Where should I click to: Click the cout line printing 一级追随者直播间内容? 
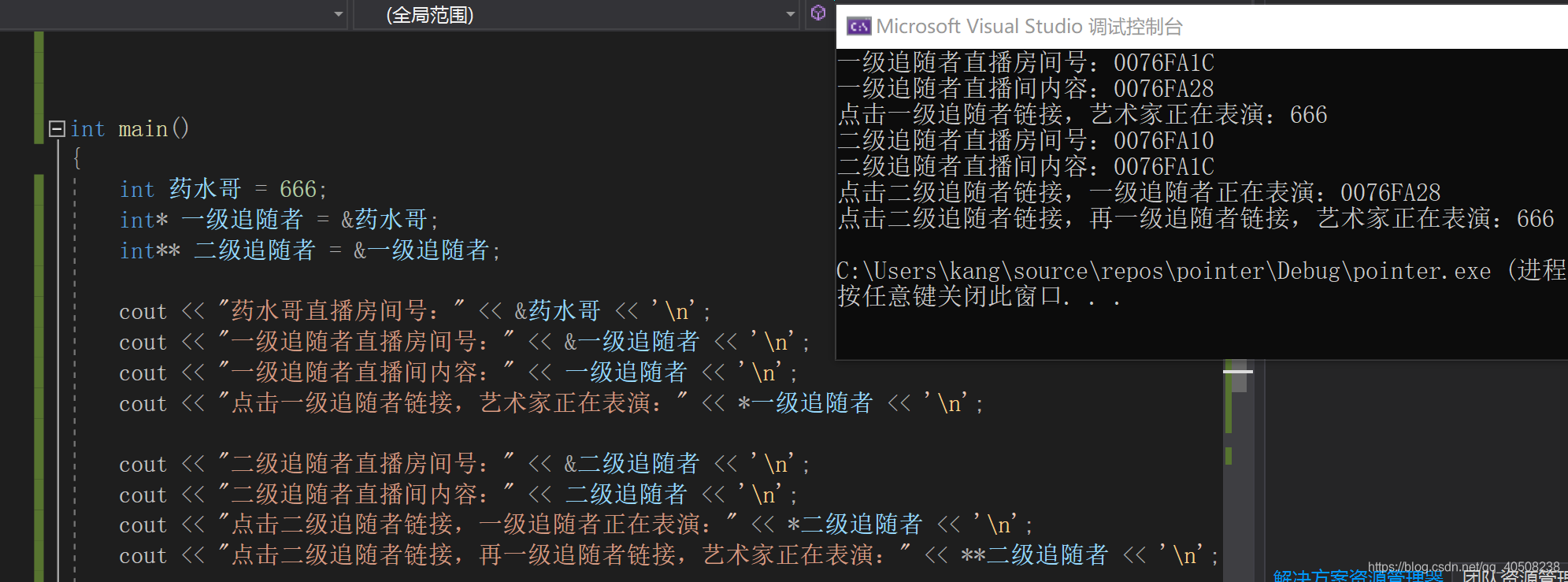click(458, 373)
